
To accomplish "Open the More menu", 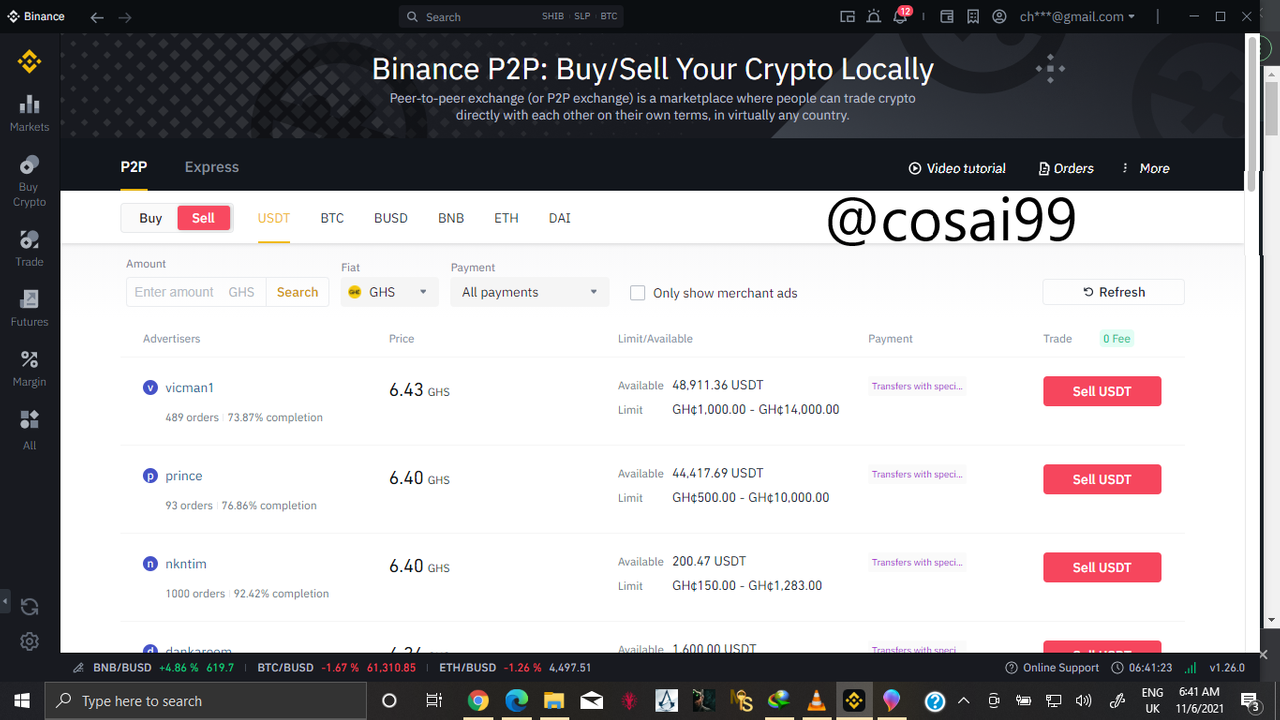I will [x=1146, y=168].
